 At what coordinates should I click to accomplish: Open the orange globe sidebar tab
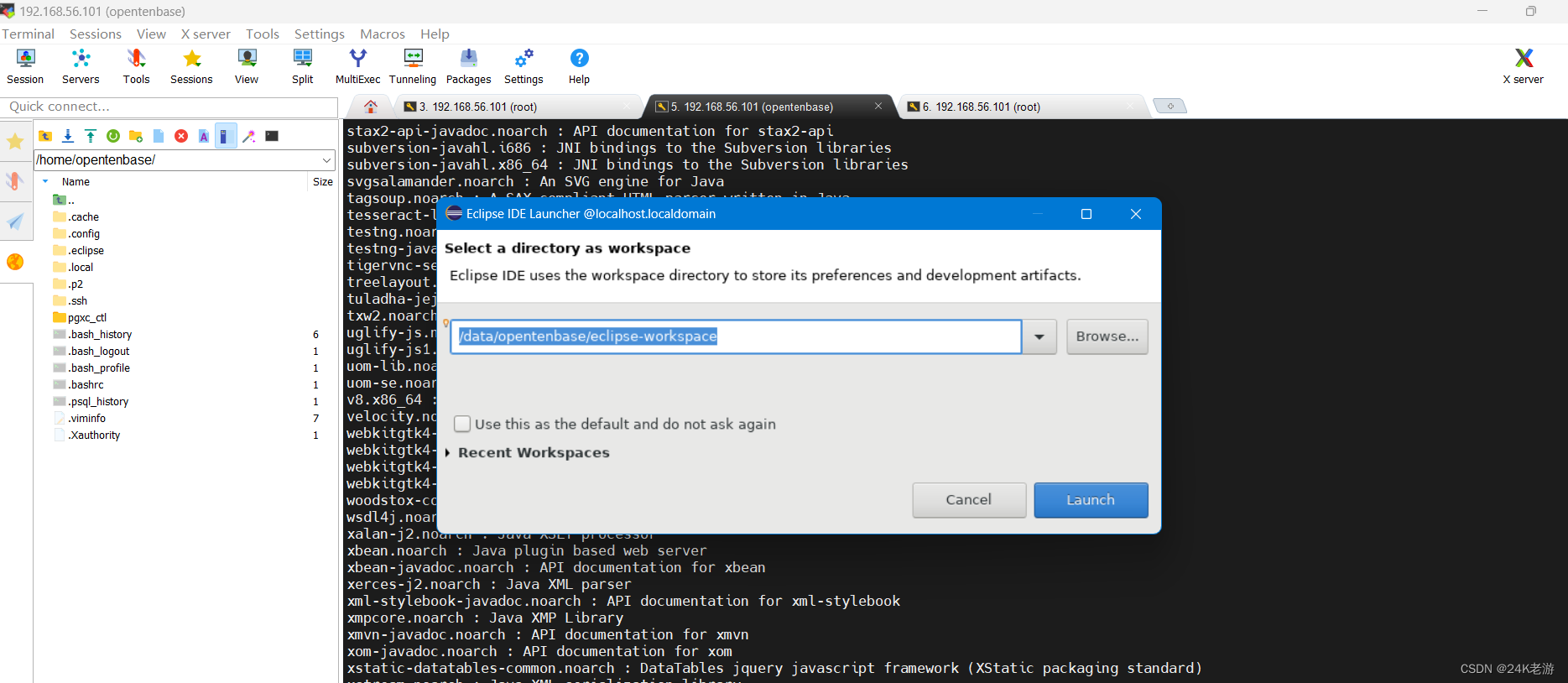click(x=15, y=262)
